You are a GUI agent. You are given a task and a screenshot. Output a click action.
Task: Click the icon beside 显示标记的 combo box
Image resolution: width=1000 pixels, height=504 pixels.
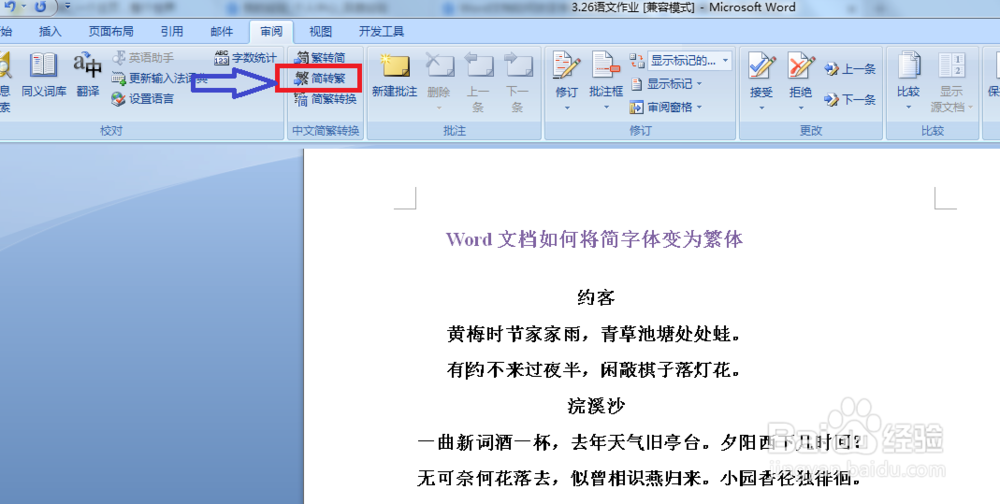point(637,61)
